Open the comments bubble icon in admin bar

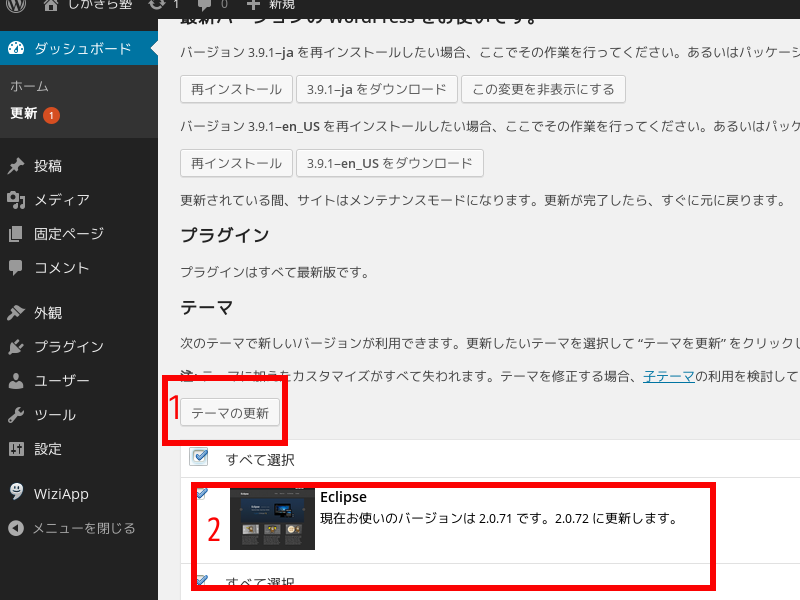(x=206, y=5)
